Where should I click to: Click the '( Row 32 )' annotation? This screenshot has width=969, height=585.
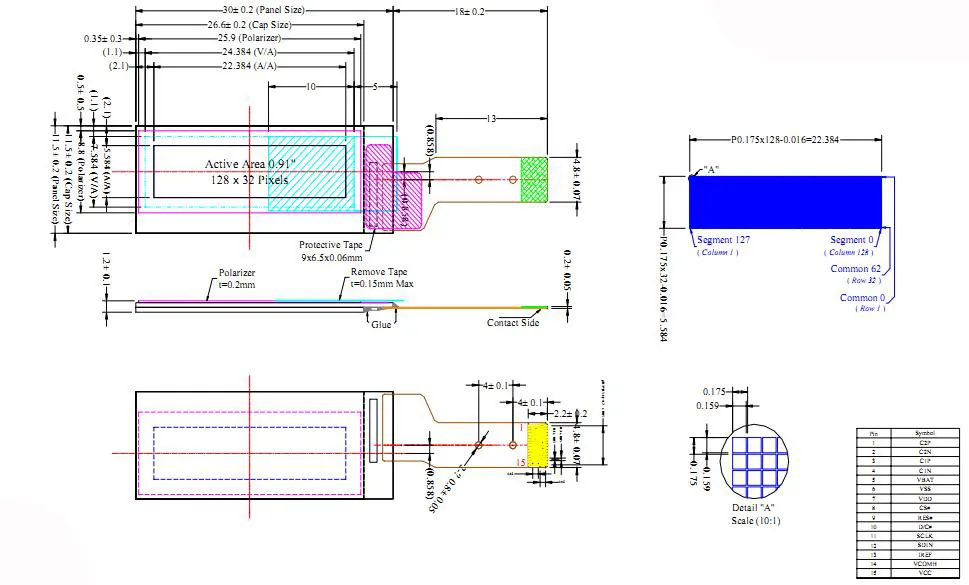[863, 280]
